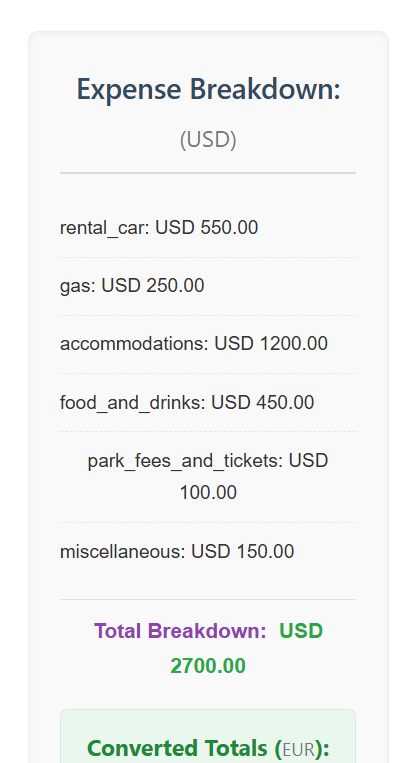Select the (USD) currency subtitle
Viewport: 418px width, 763px height.
tap(208, 140)
